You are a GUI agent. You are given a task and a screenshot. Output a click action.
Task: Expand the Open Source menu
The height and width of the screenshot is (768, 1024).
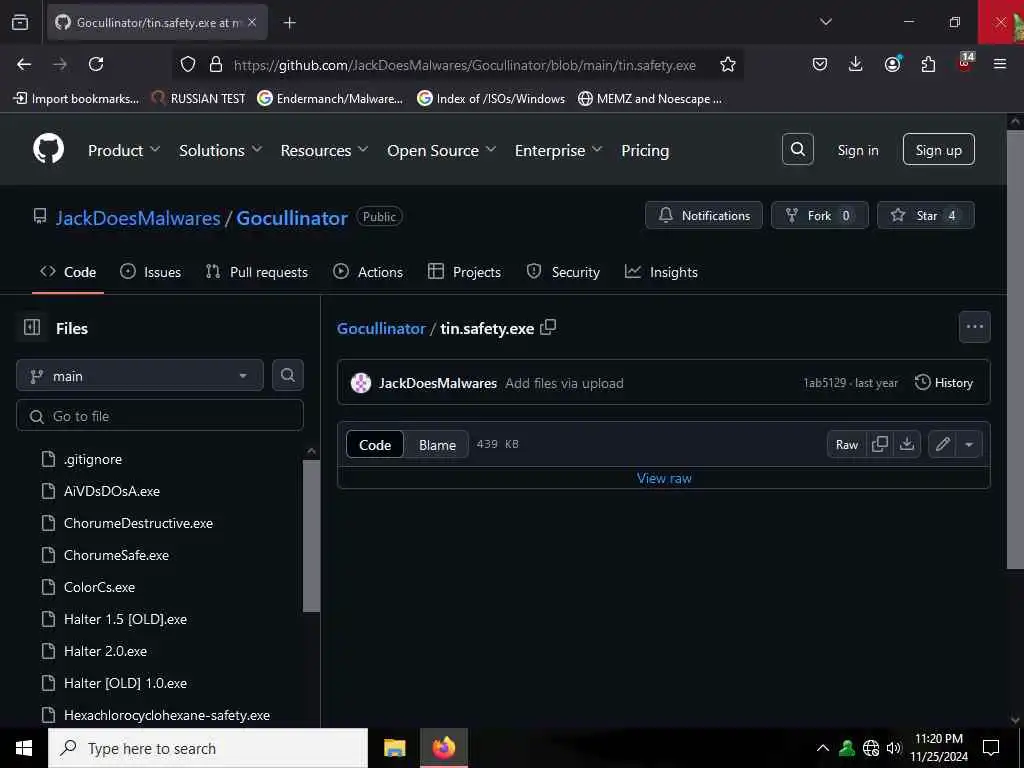coord(441,150)
